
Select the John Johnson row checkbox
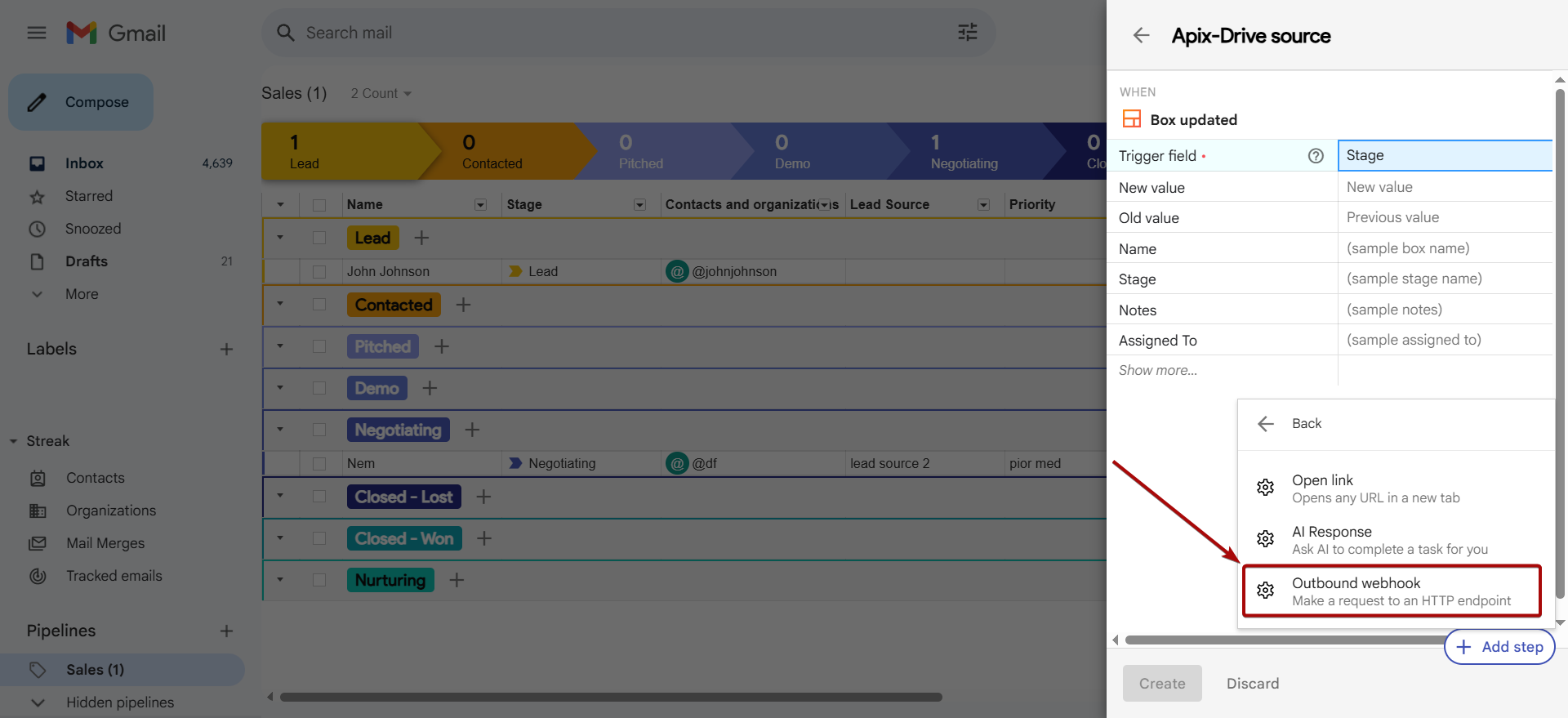tap(319, 272)
